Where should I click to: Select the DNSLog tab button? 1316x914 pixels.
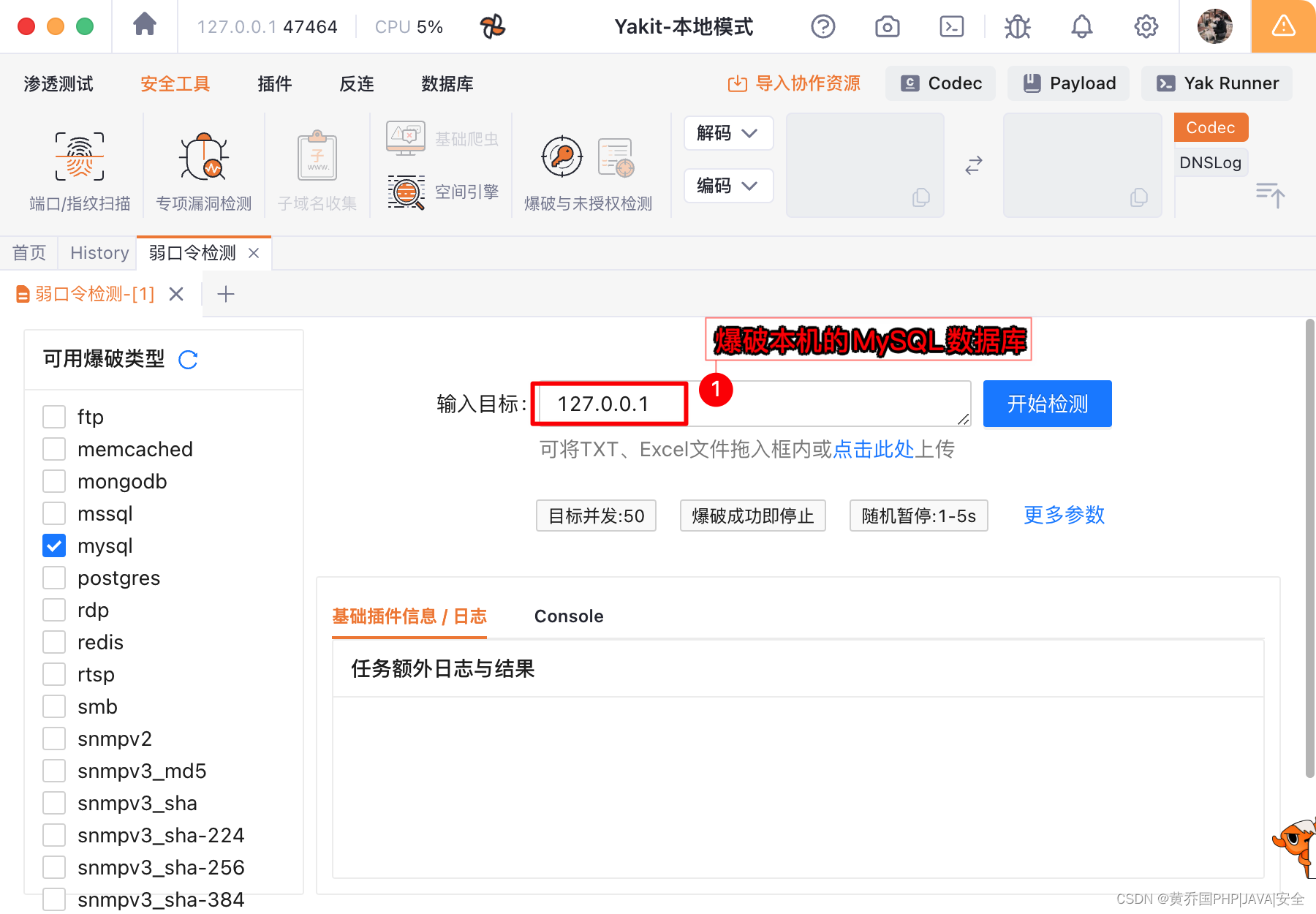point(1211,162)
